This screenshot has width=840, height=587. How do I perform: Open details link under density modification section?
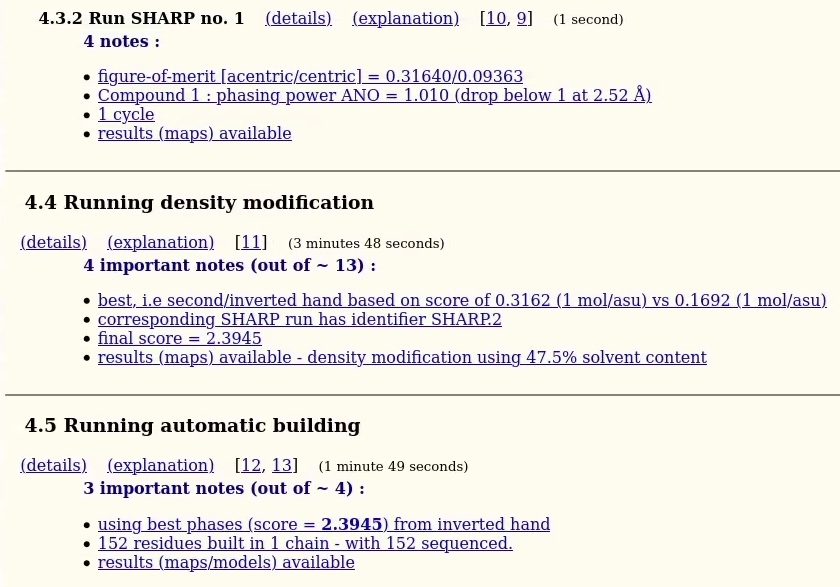tap(54, 243)
